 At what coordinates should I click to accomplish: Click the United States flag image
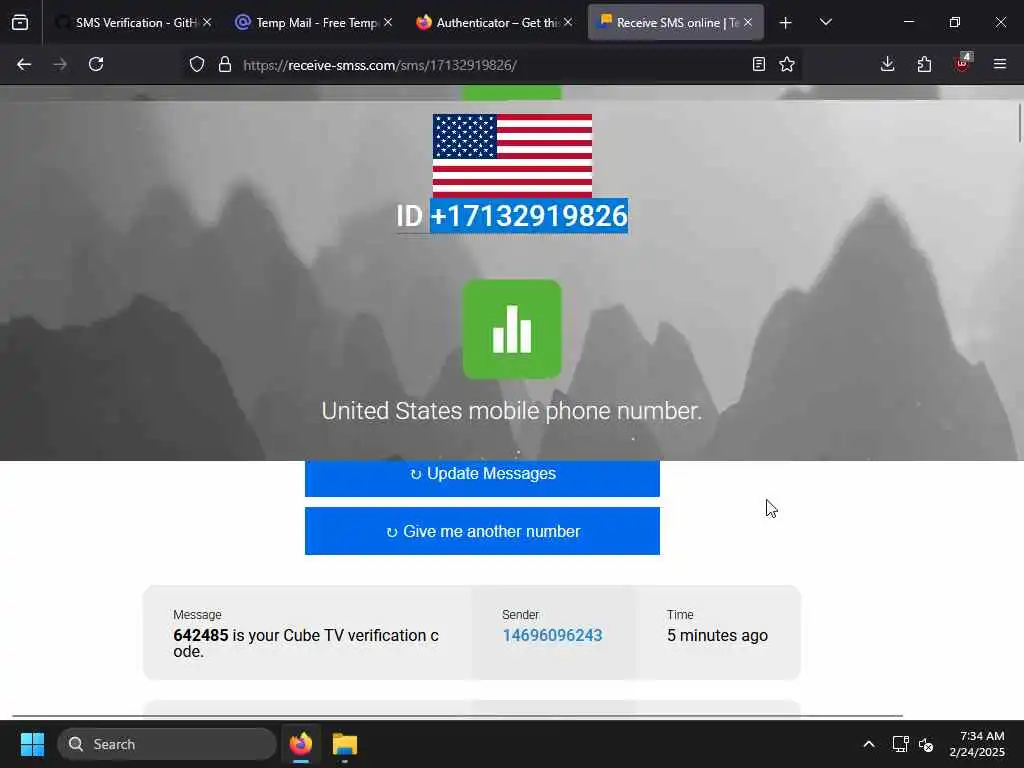click(513, 155)
